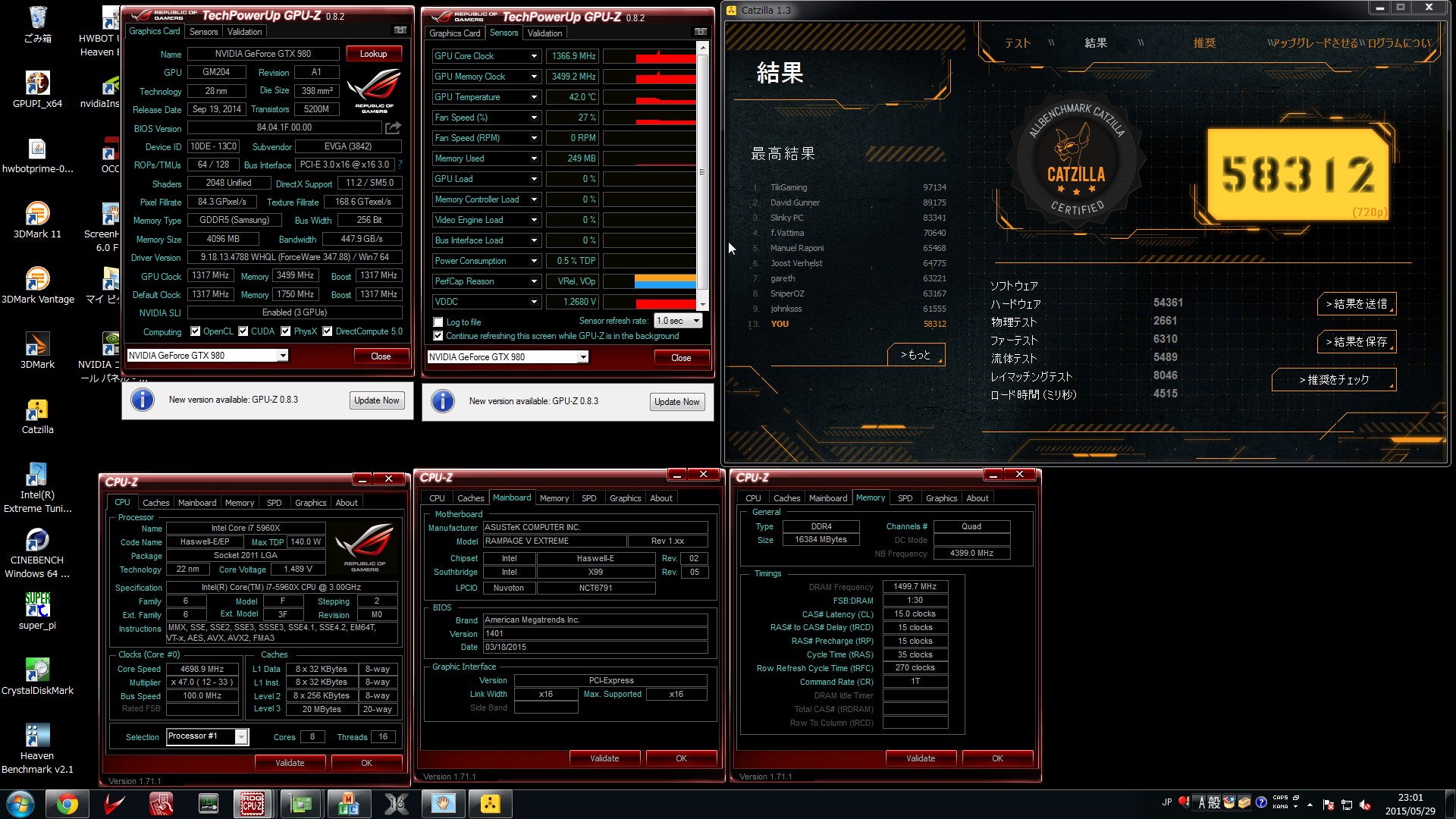
Task: Click the BIOS save/share icon next to BIOS Version
Action: [393, 127]
